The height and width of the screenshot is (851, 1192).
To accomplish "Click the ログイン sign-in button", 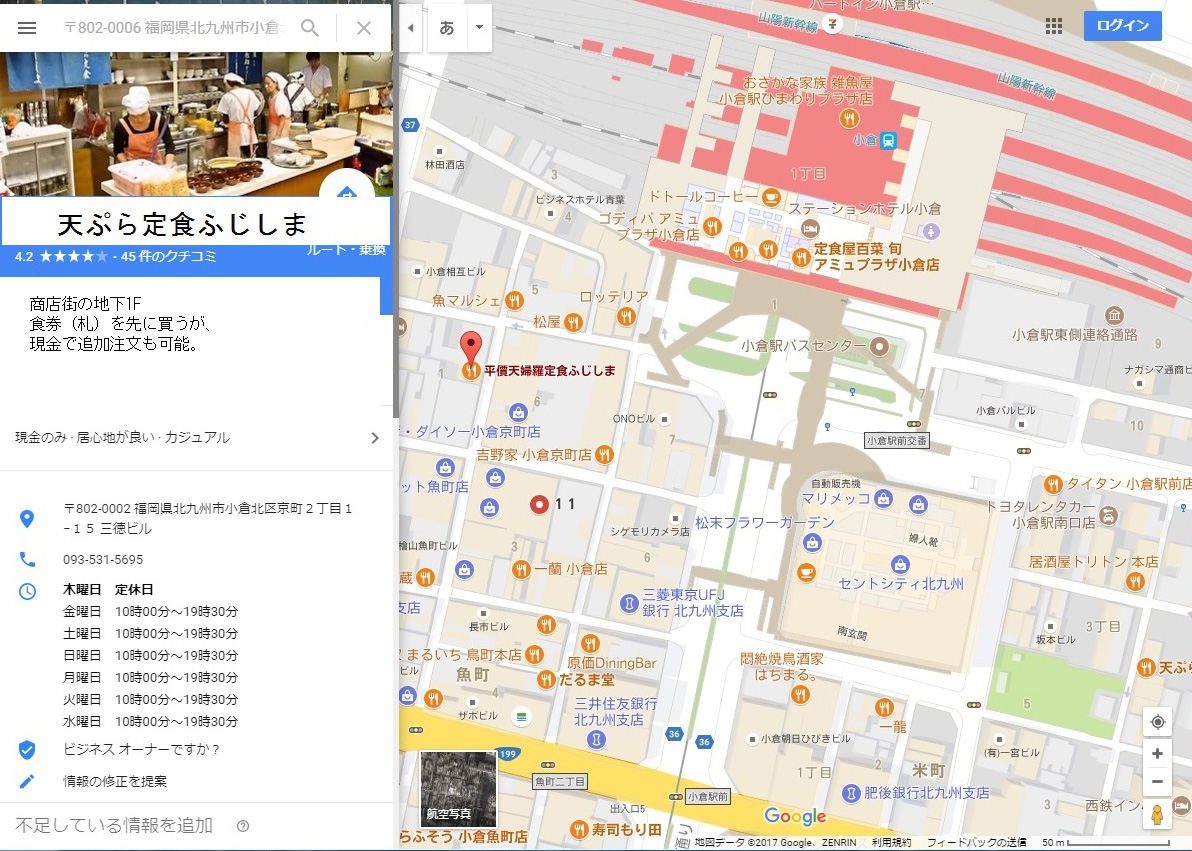I will [x=1122, y=26].
